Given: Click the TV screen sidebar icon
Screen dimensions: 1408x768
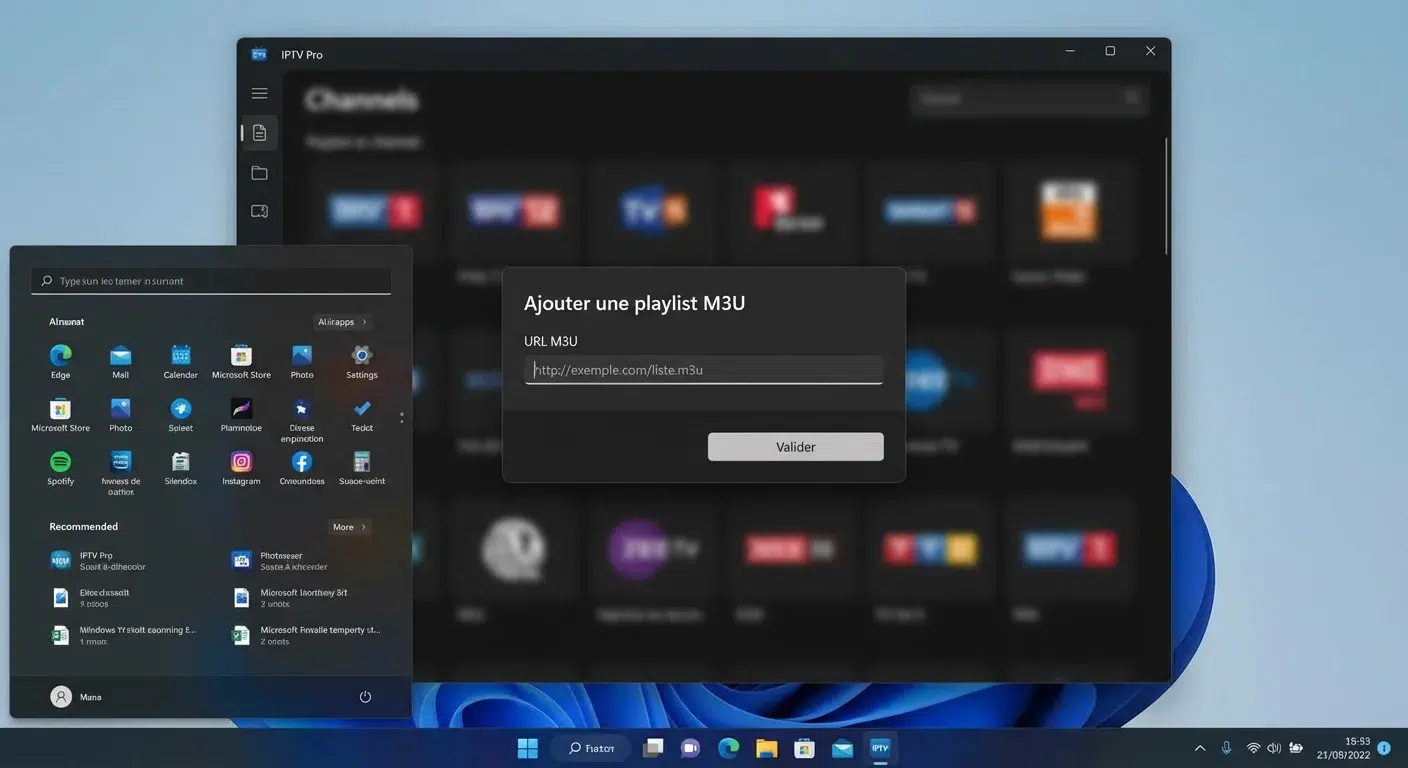Looking at the screenshot, I should click(259, 211).
